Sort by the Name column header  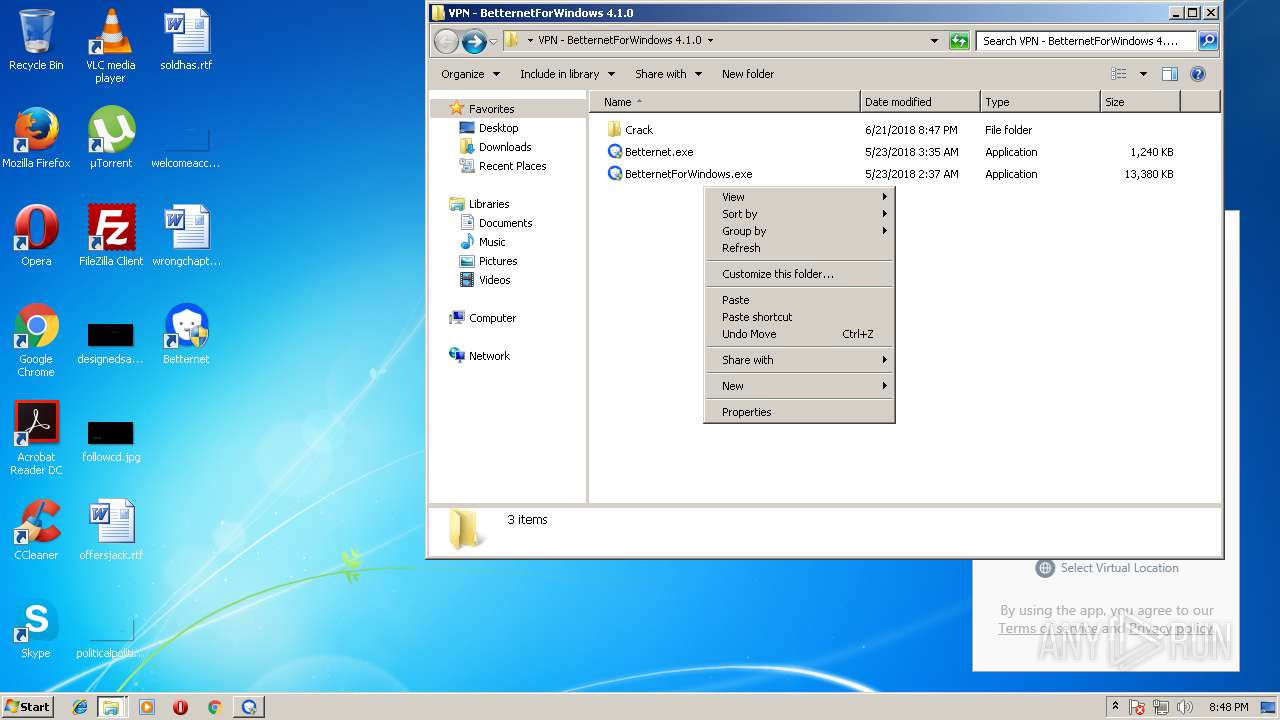(x=724, y=102)
